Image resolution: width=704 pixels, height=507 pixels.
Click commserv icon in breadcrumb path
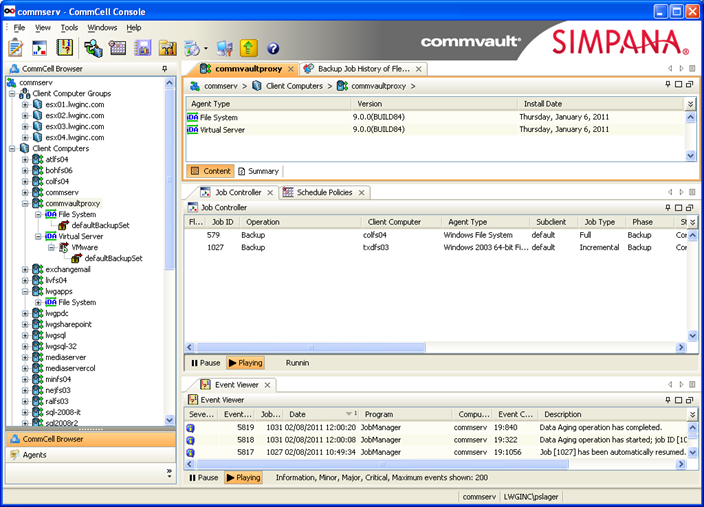click(195, 86)
